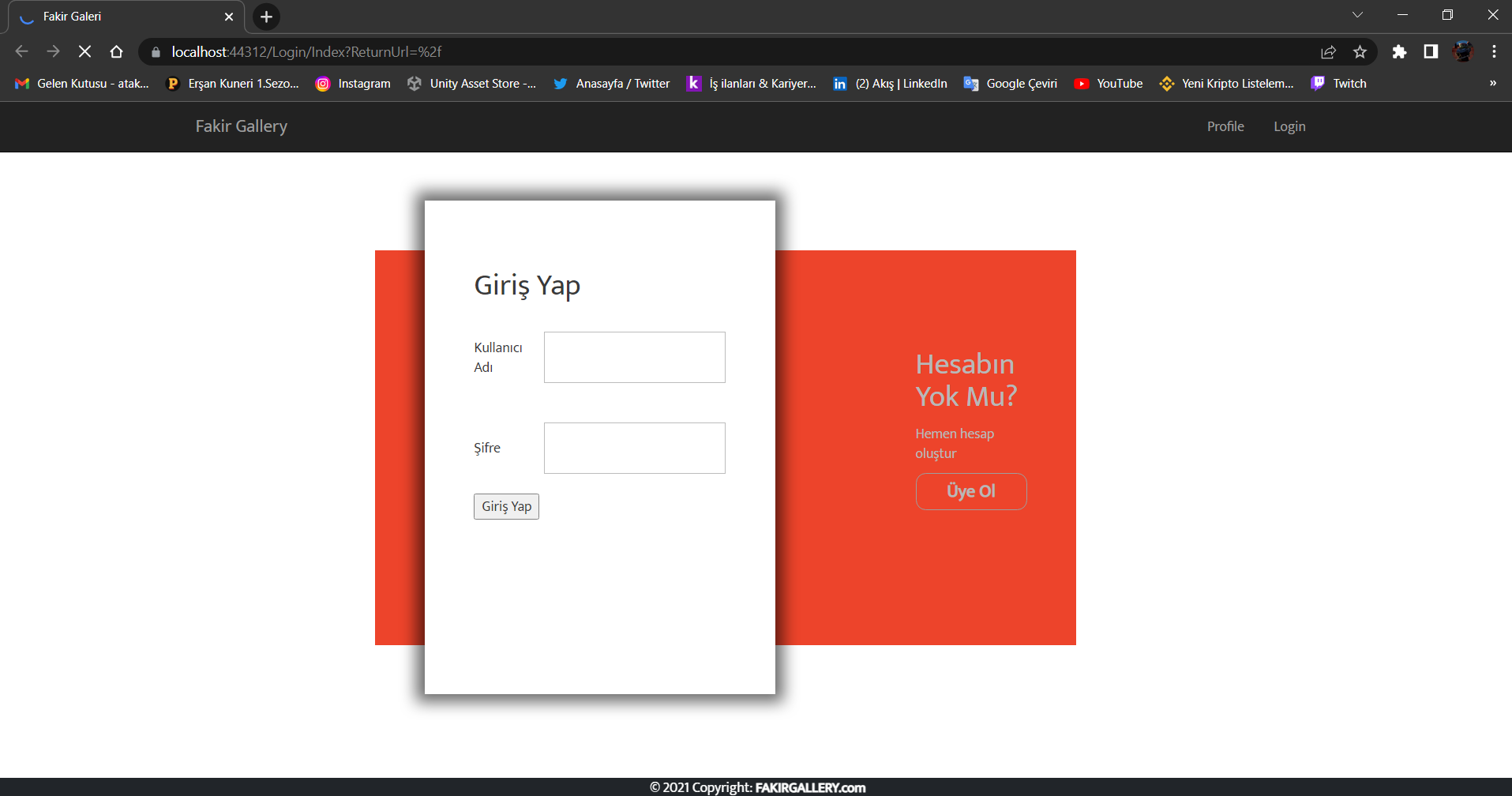The width and height of the screenshot is (1512, 796).
Task: Go to the browser home page icon
Action: tap(116, 51)
